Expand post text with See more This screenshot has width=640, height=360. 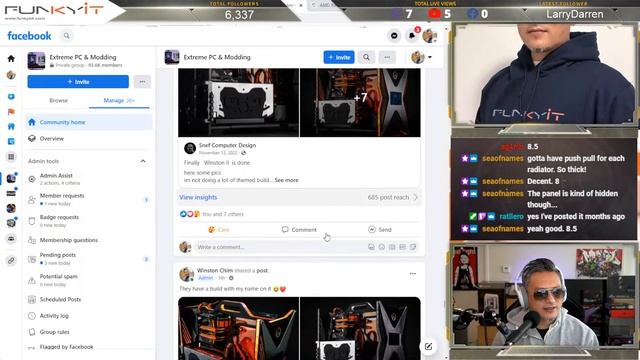click(287, 180)
